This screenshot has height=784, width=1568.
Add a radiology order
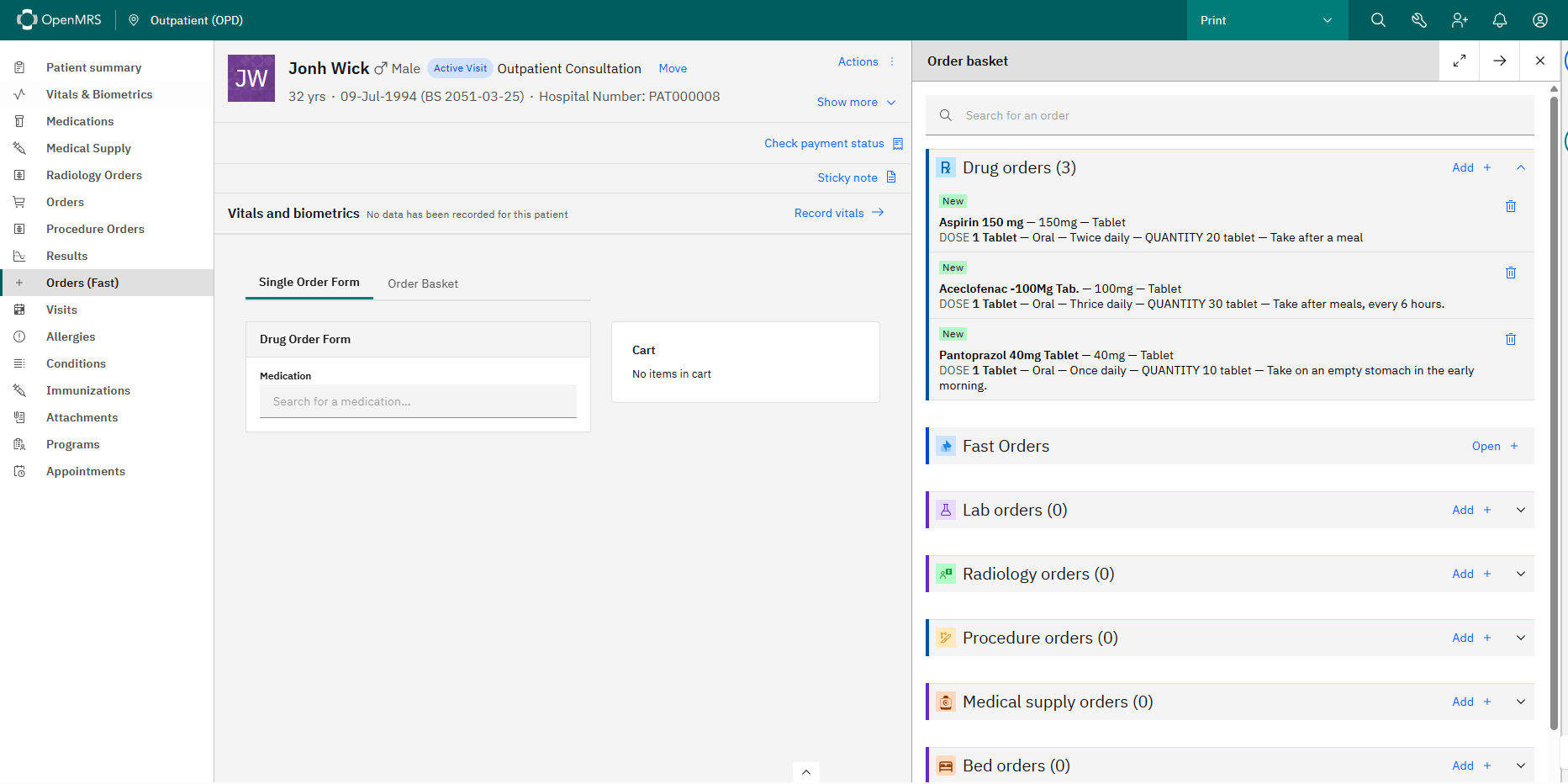[1472, 574]
